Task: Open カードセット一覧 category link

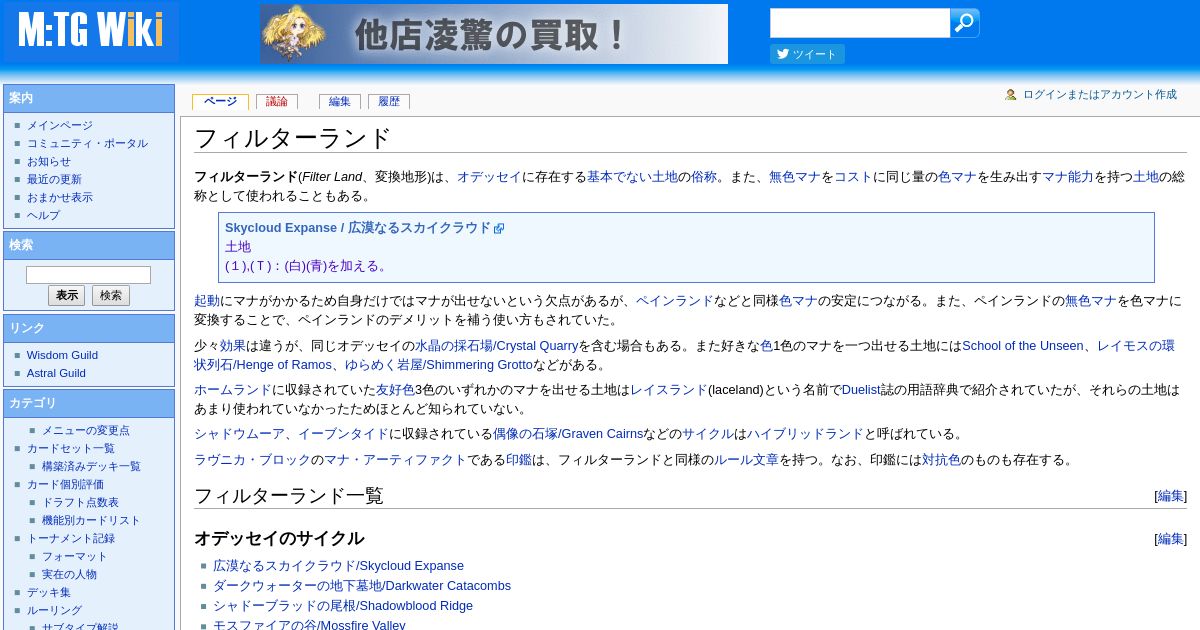Action: click(x=71, y=449)
